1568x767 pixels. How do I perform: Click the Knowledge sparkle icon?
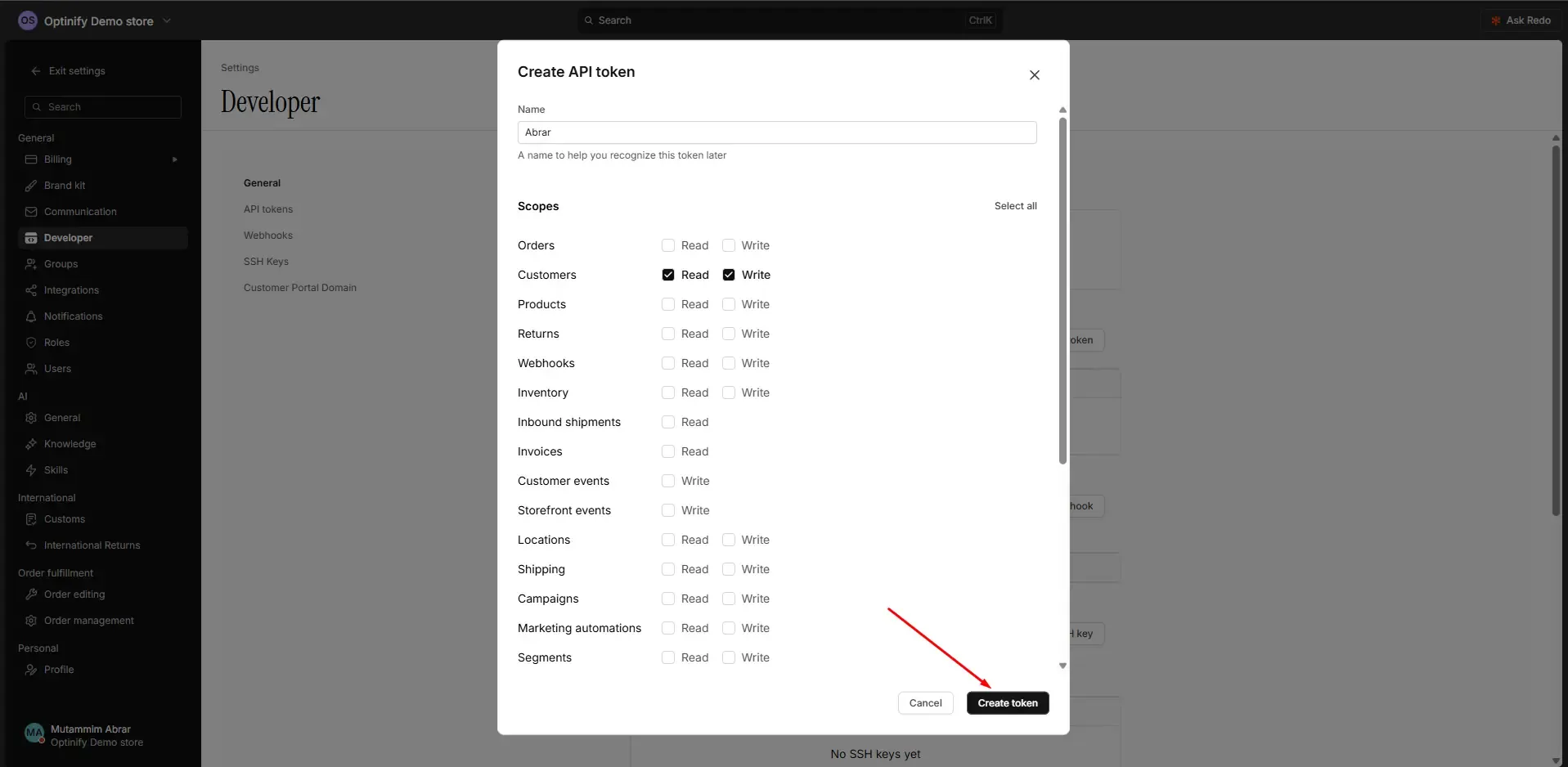click(x=31, y=444)
